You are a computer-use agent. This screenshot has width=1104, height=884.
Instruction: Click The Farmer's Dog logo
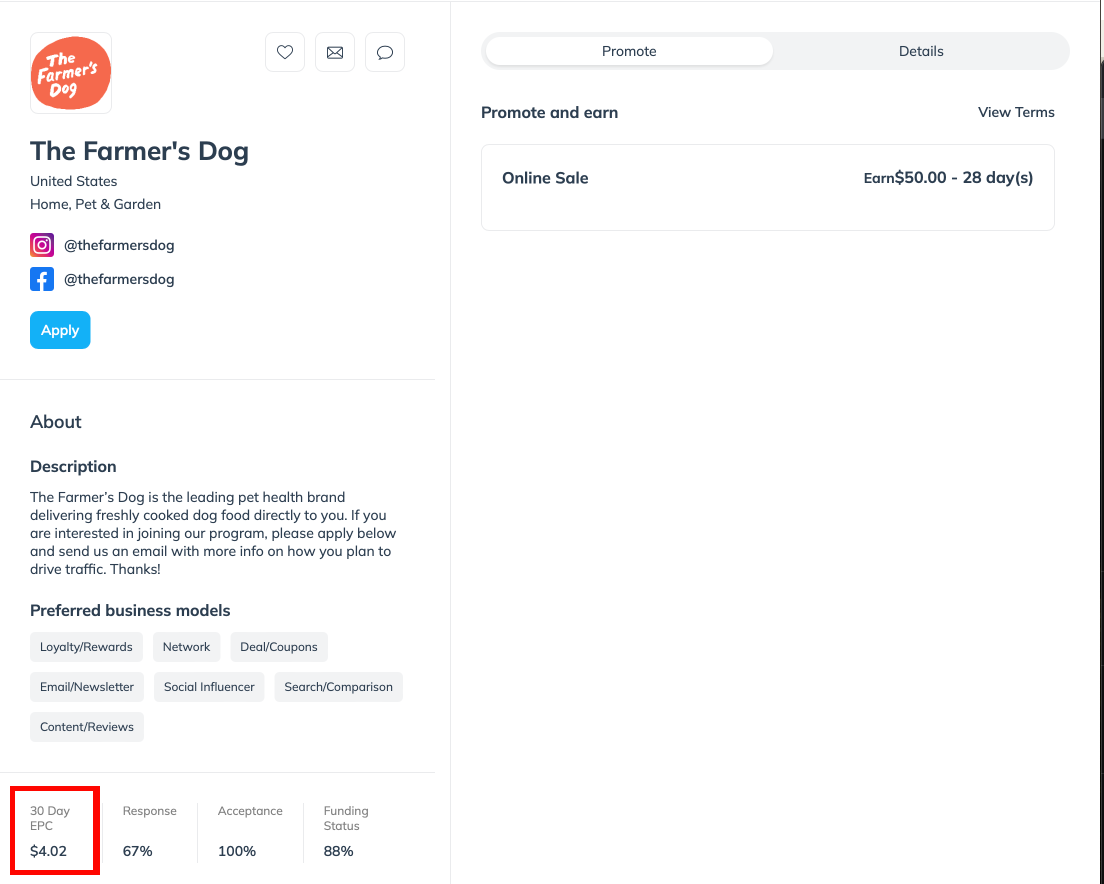(x=71, y=73)
